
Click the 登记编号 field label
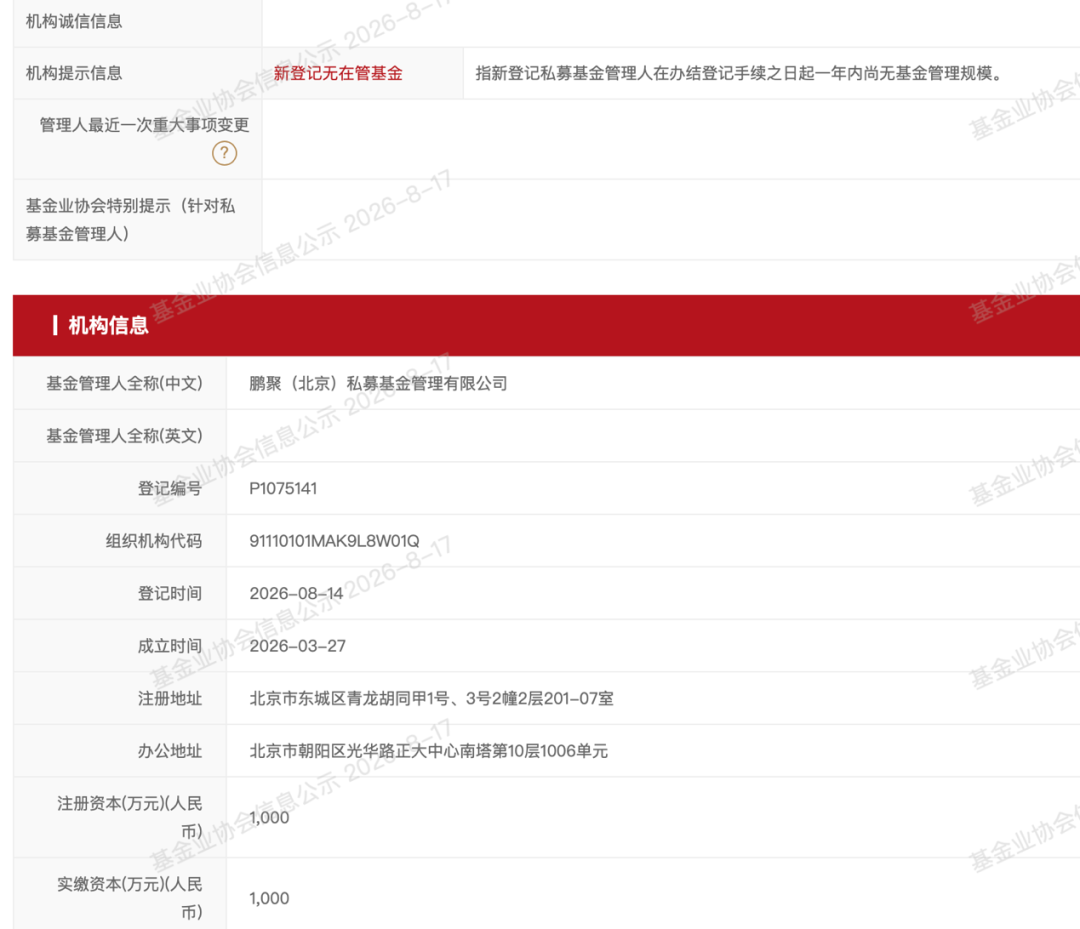pos(169,488)
